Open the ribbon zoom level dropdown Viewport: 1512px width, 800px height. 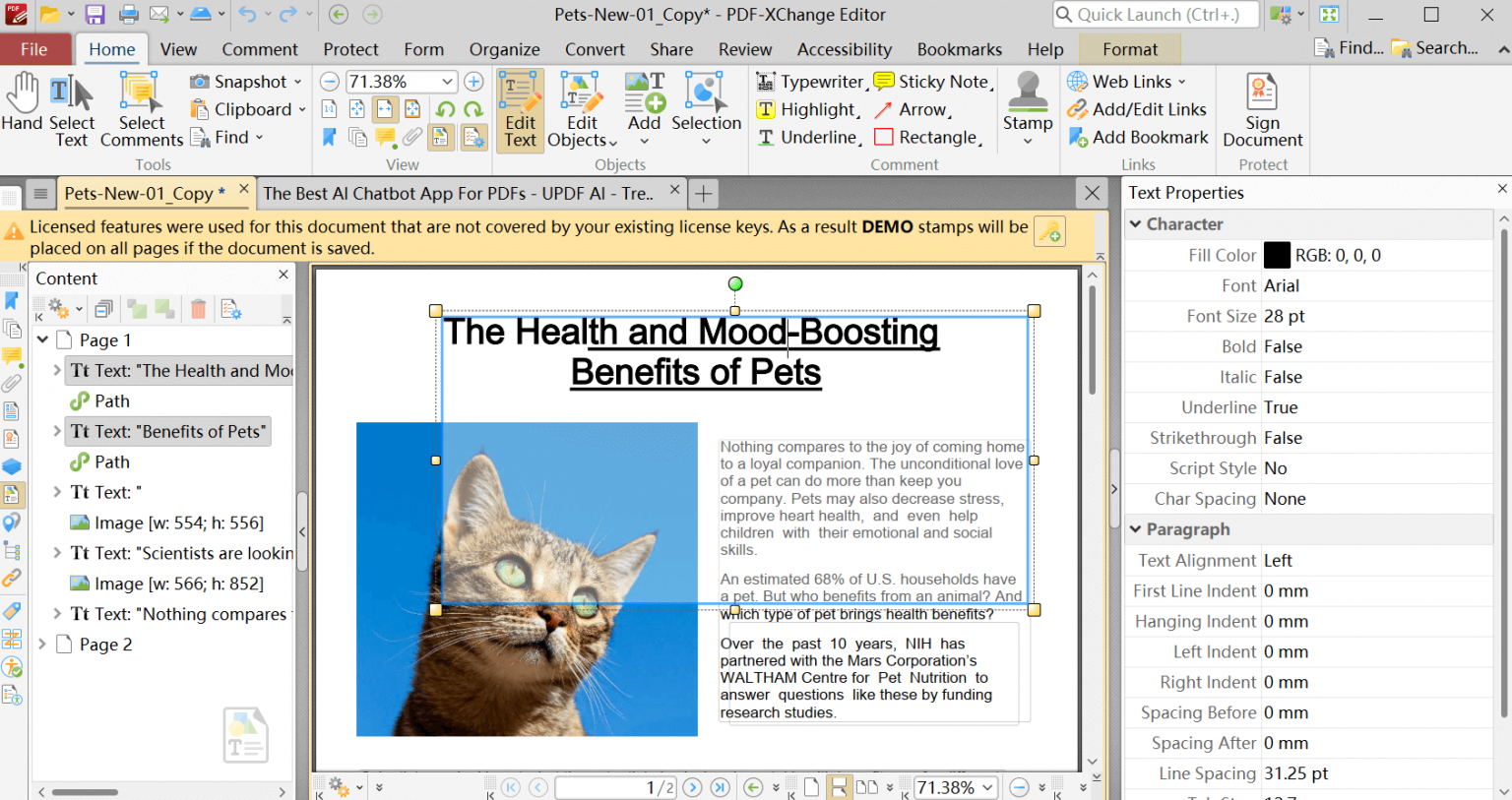coord(448,82)
